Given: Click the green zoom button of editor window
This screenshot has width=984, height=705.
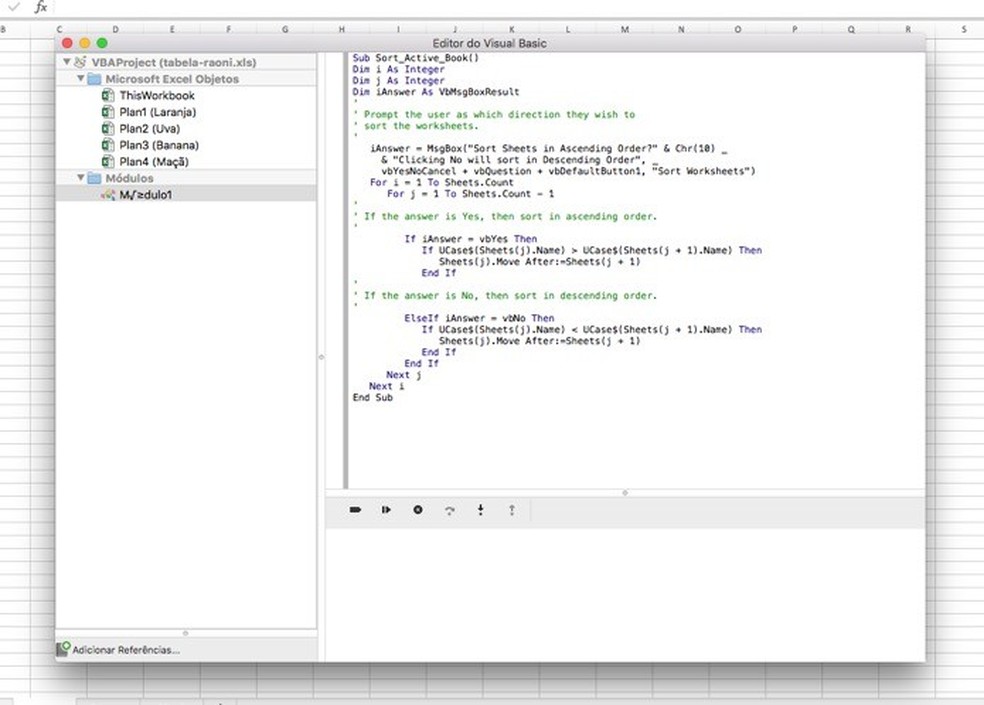Looking at the screenshot, I should [102, 43].
